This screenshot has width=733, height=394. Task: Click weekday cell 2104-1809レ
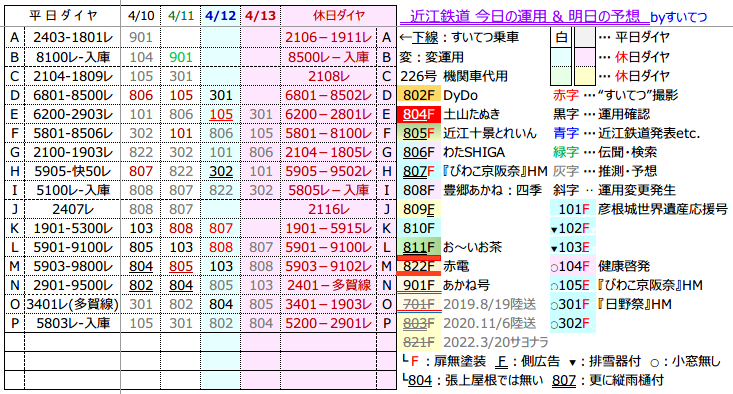click(72, 76)
